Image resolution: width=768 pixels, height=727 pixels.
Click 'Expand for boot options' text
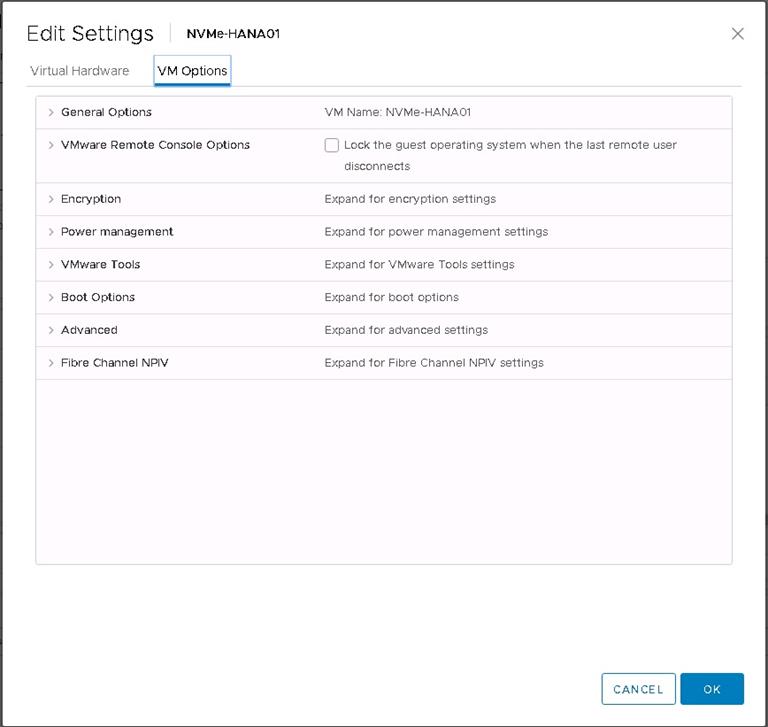[391, 297]
